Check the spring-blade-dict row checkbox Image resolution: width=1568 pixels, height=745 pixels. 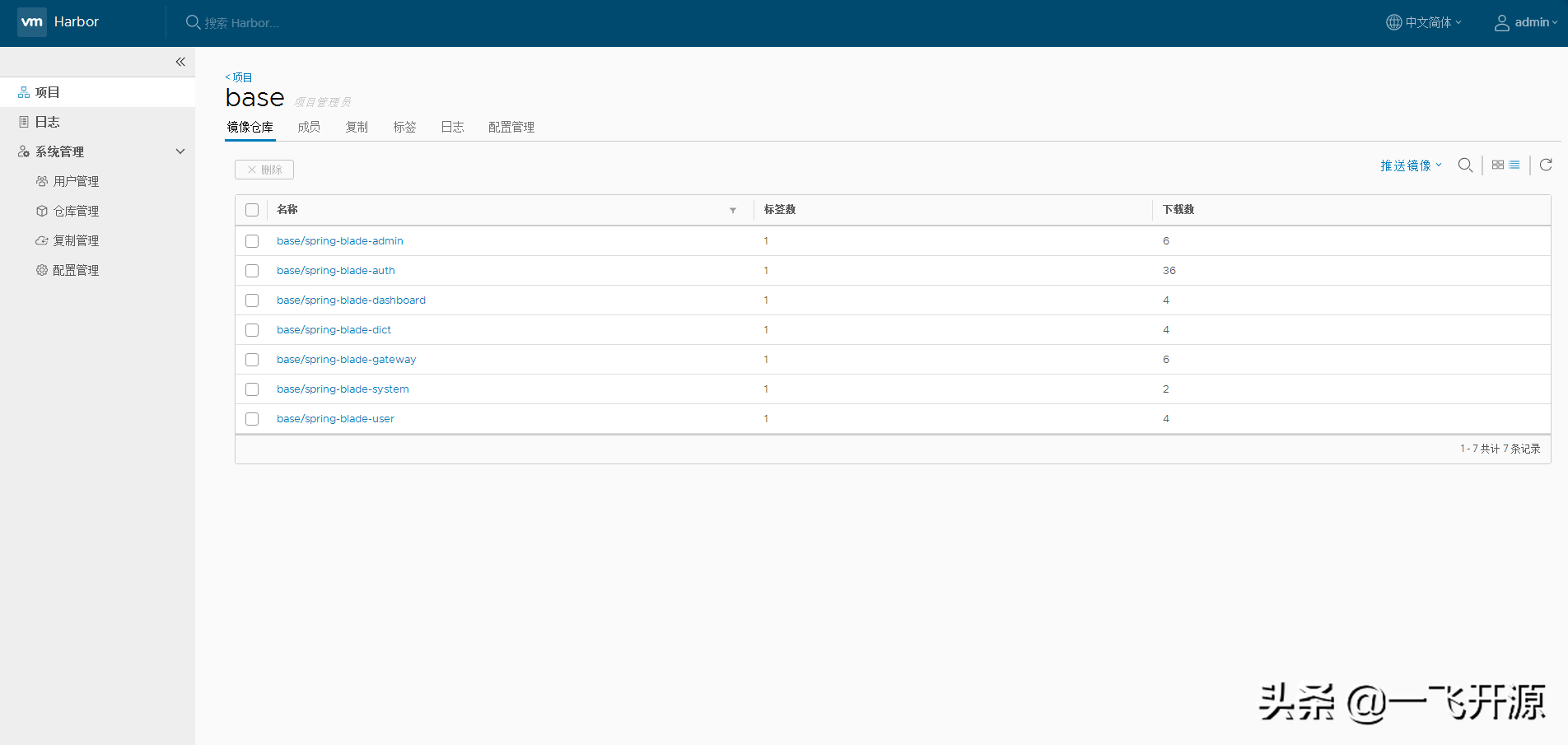tap(252, 330)
